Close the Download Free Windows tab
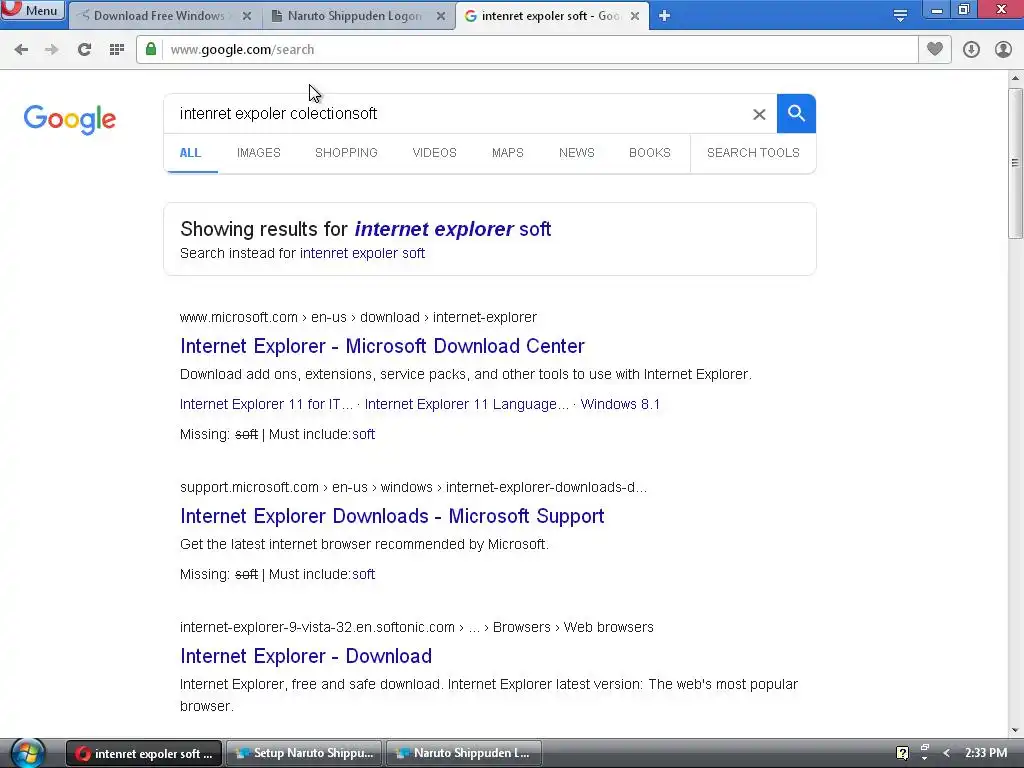Screen dimensions: 1024x768 tap(247, 16)
